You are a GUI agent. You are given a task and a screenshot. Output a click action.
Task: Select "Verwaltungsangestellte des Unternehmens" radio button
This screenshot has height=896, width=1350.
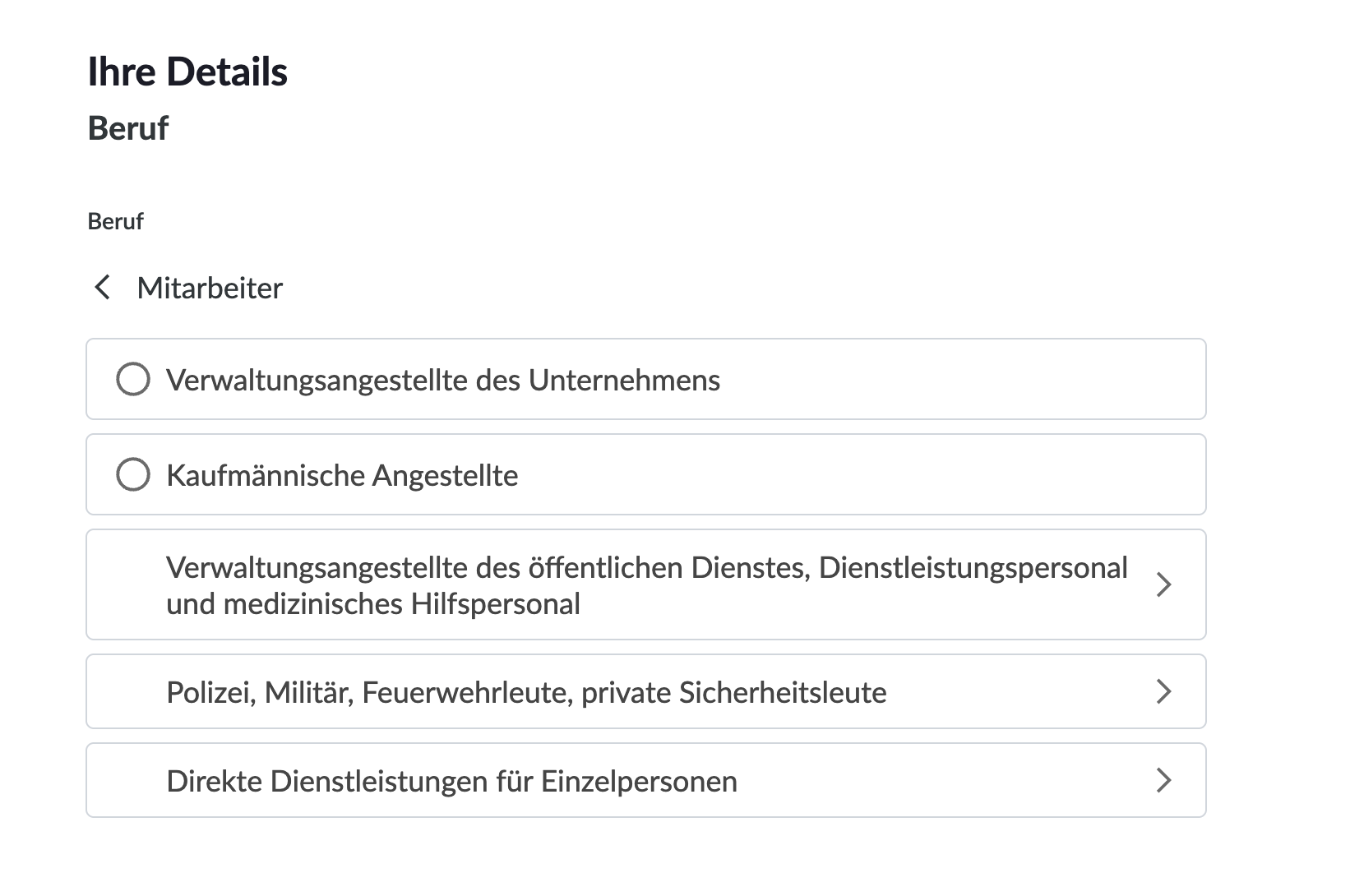pyautogui.click(x=133, y=380)
